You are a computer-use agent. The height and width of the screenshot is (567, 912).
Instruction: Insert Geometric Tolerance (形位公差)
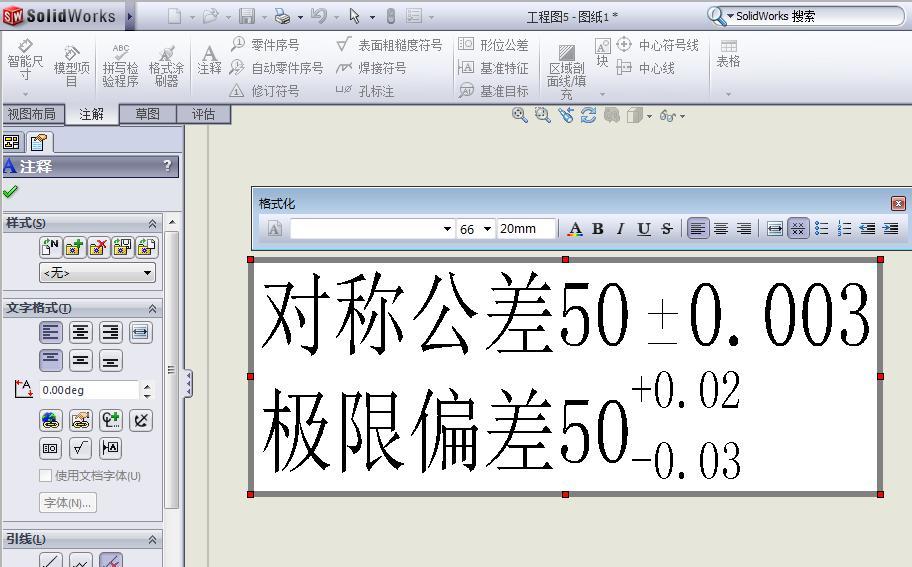click(493, 45)
